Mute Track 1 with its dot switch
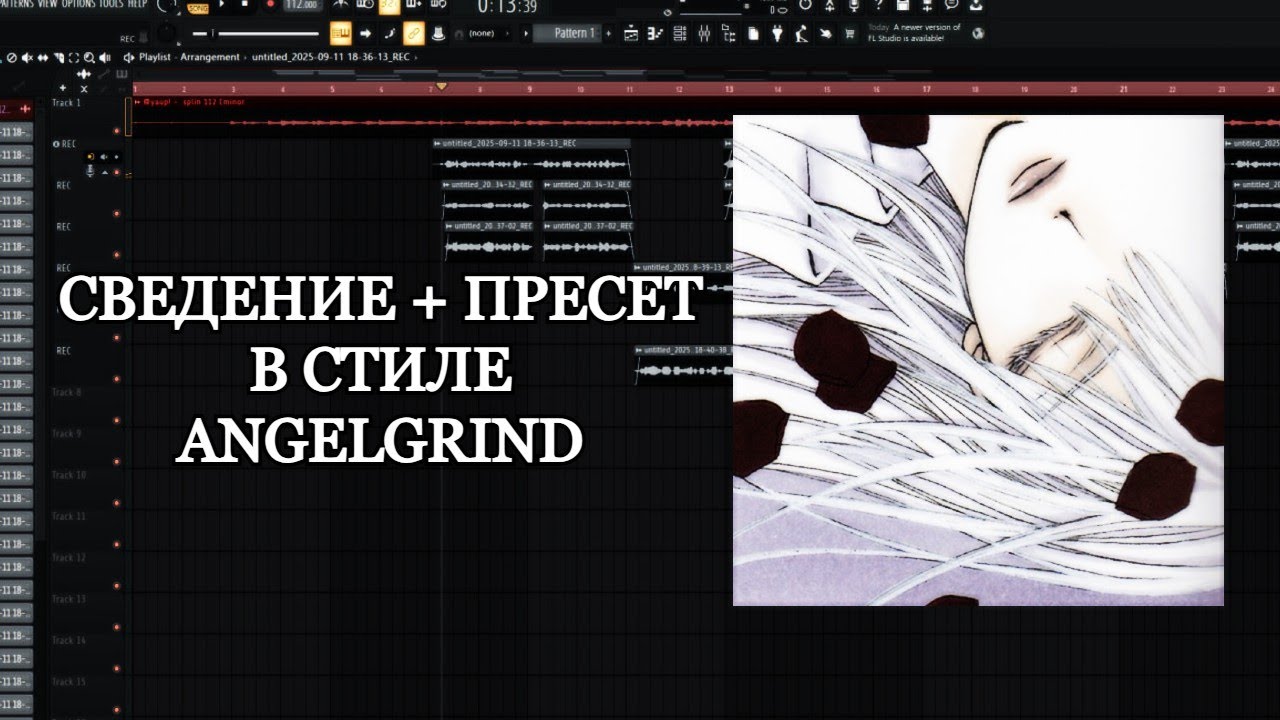This screenshot has height=720, width=1280. [x=117, y=131]
